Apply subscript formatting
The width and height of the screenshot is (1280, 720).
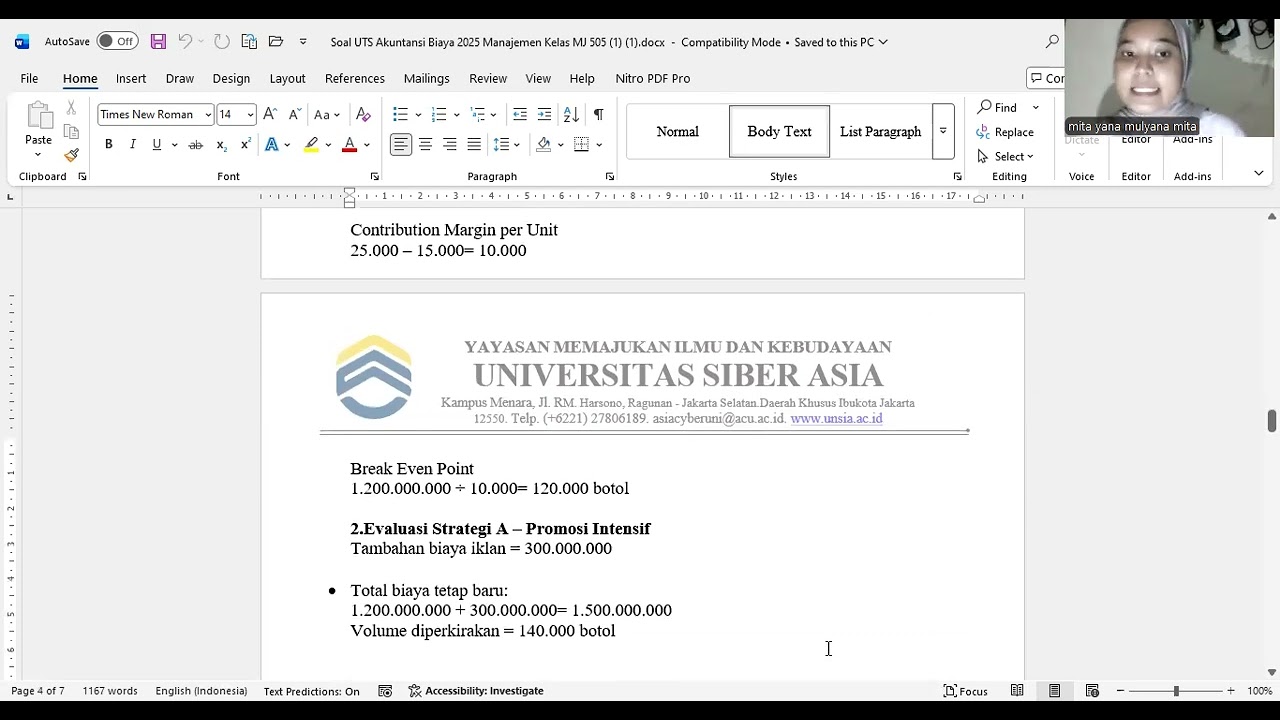click(x=222, y=145)
